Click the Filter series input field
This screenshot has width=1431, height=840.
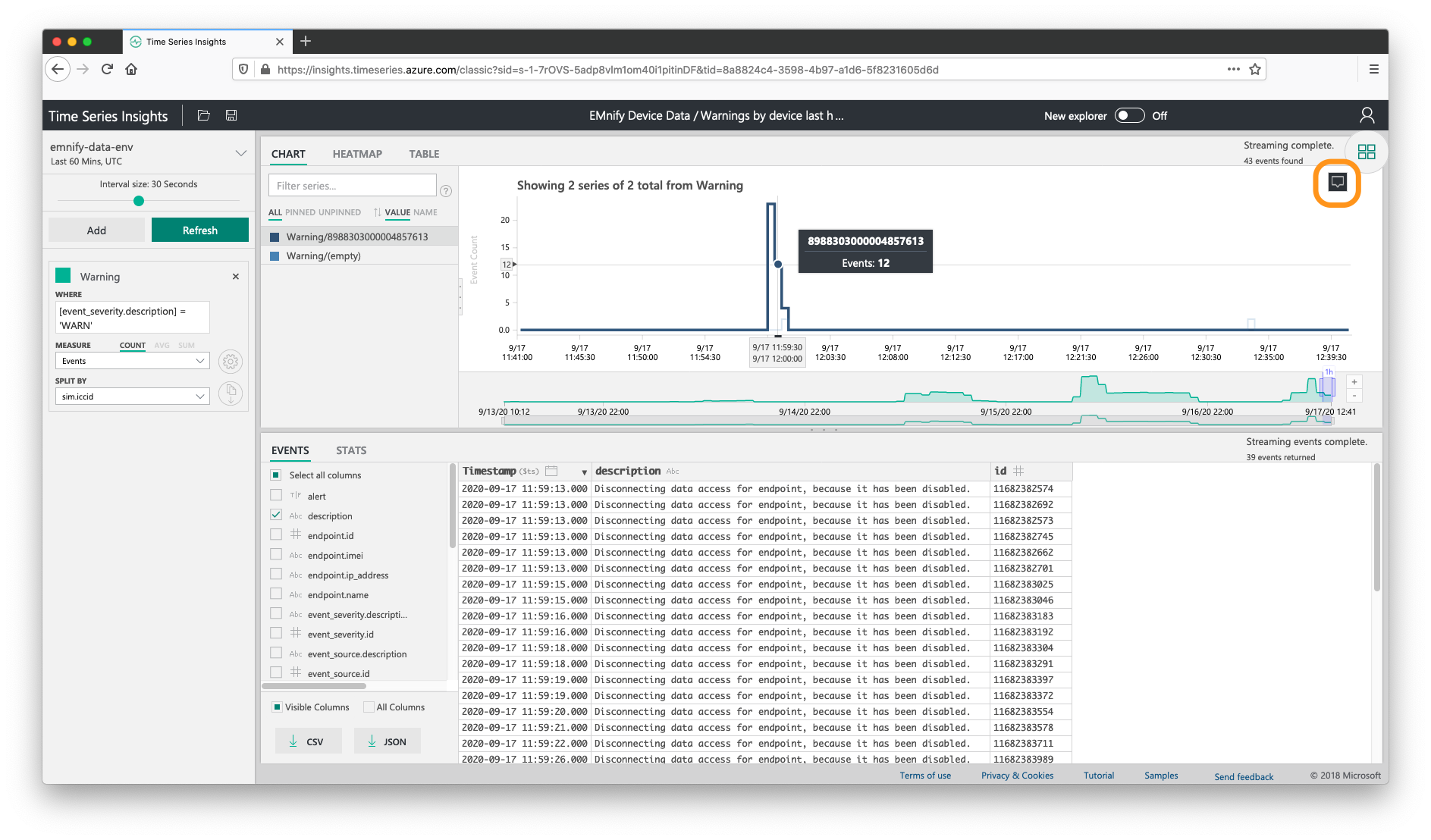[x=353, y=186]
